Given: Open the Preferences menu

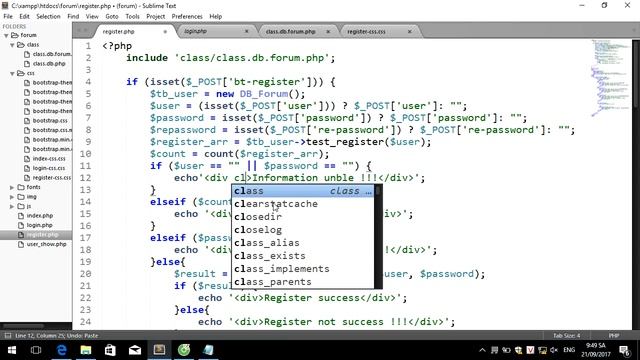Looking at the screenshot, I should coord(187,16).
